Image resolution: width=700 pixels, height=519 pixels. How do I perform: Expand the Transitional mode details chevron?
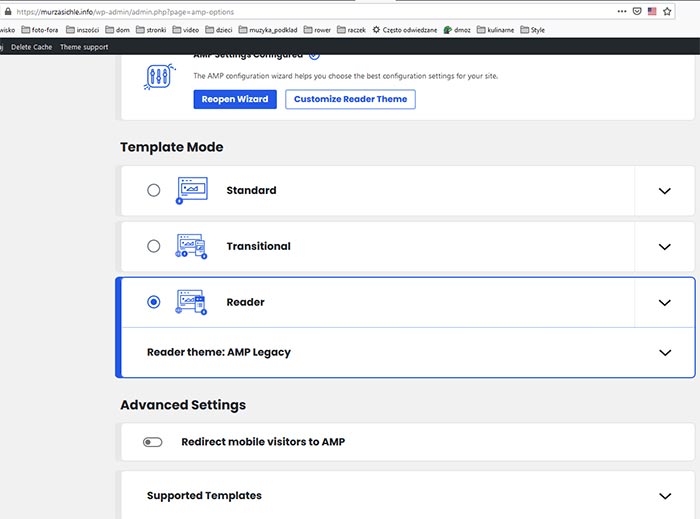665,247
